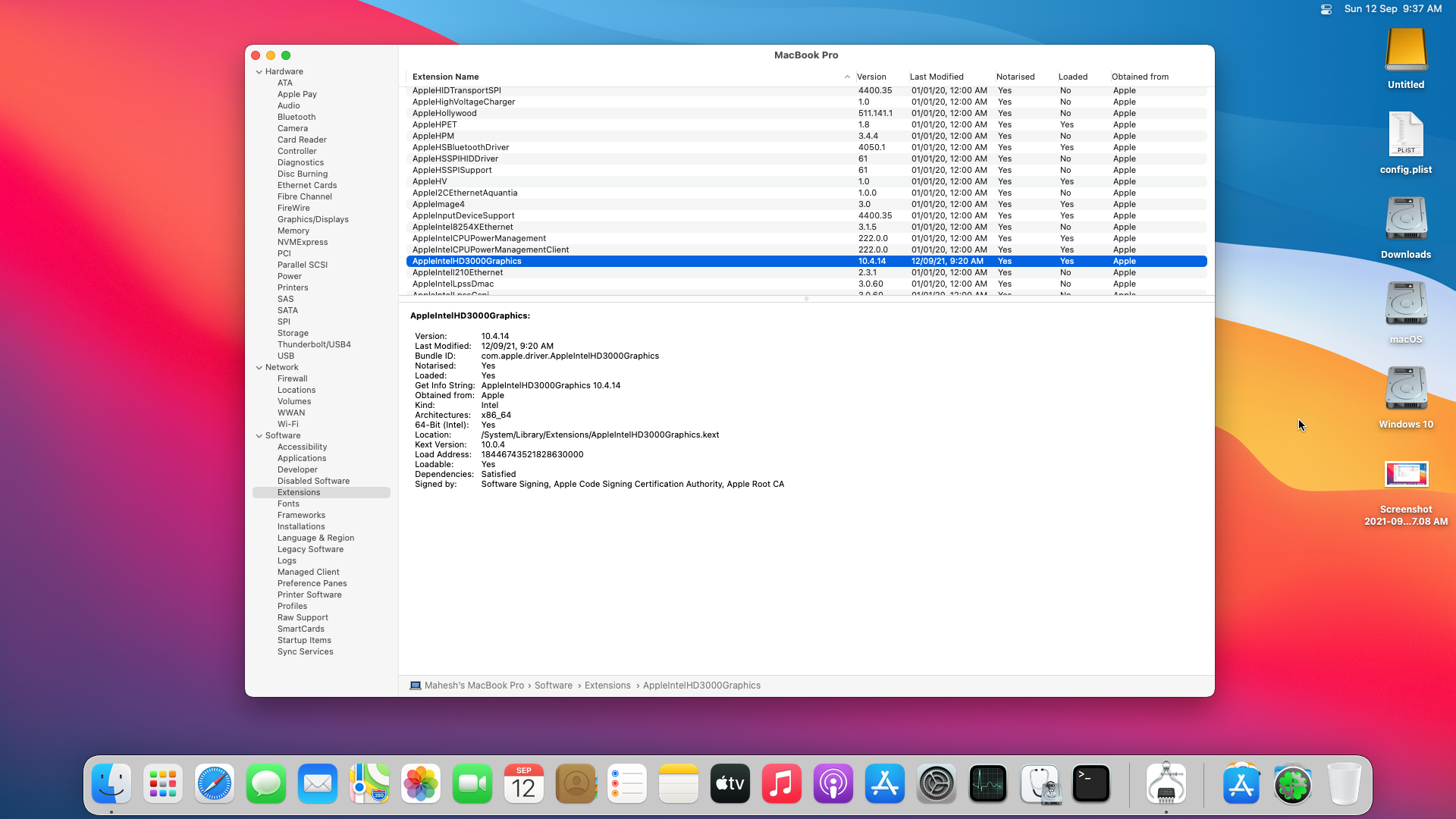1456x819 pixels.
Task: Select the AppleIntelI210Ethernet row
Action: coord(458,272)
